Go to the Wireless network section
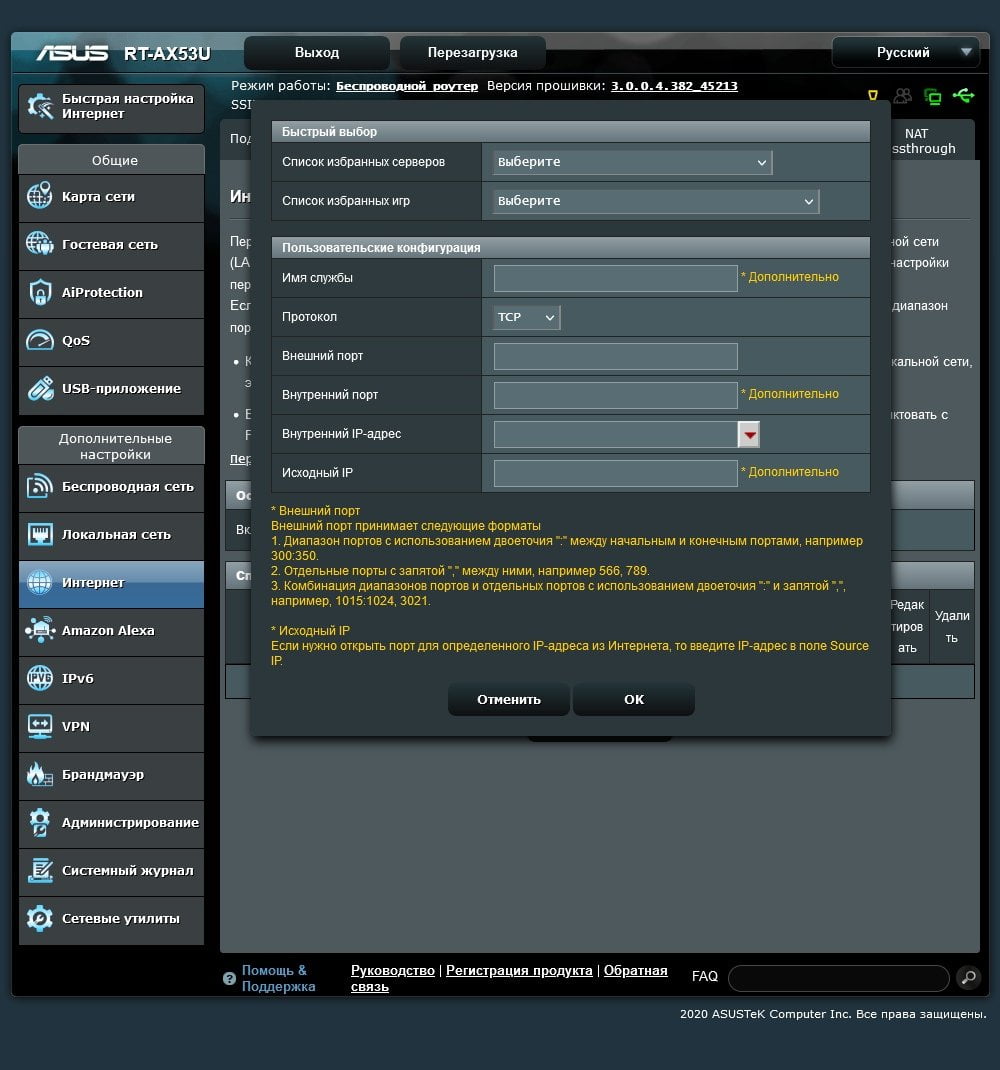This screenshot has height=1070, width=1000. point(111,487)
